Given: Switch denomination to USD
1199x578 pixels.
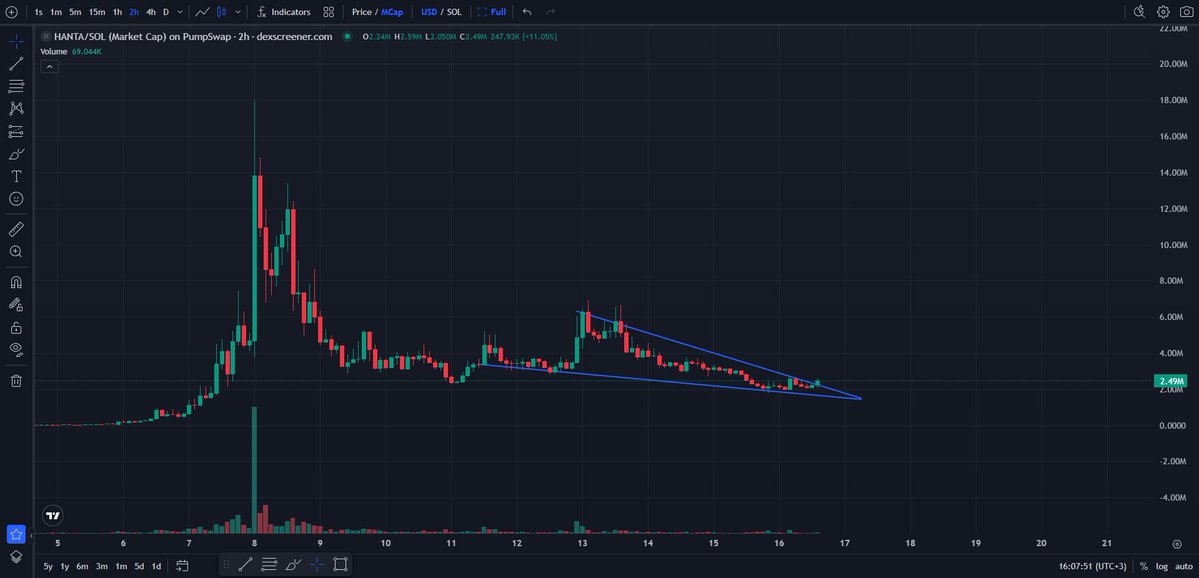Looking at the screenshot, I should [x=429, y=12].
